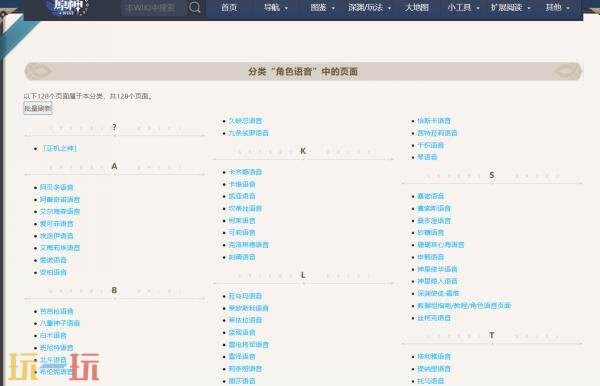
Task: Open the 「正机之神」 link
Action: click(x=60, y=148)
